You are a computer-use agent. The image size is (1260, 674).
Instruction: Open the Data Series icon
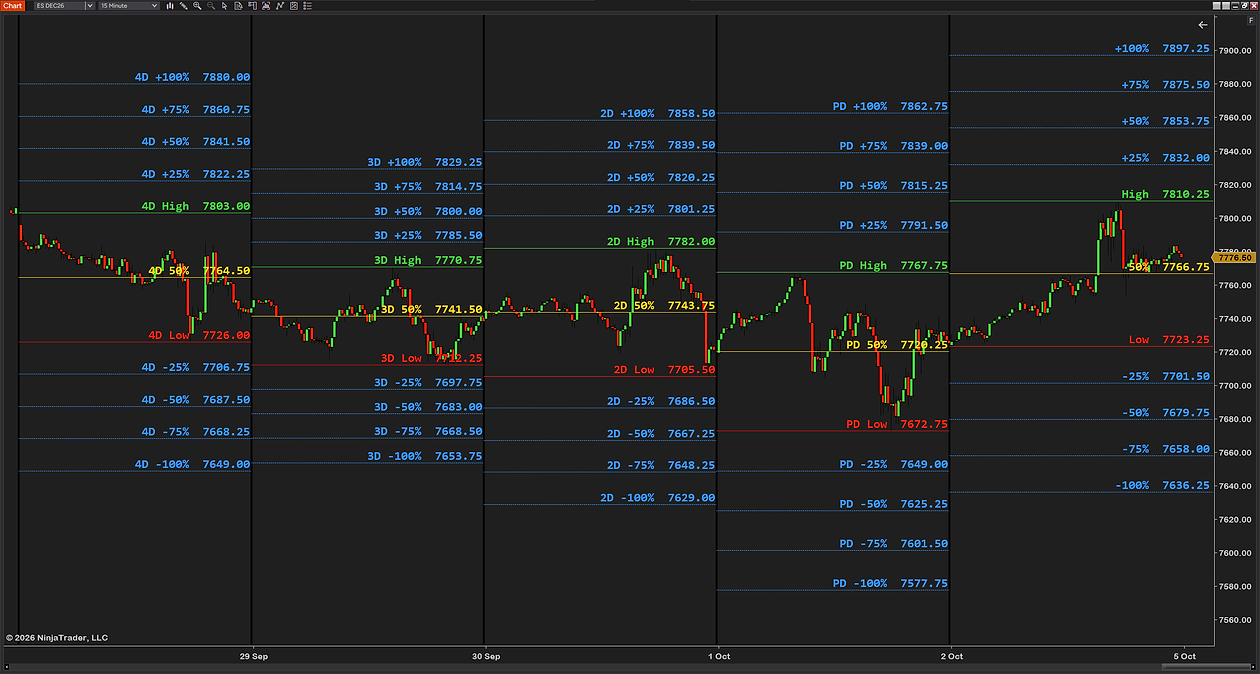266,6
